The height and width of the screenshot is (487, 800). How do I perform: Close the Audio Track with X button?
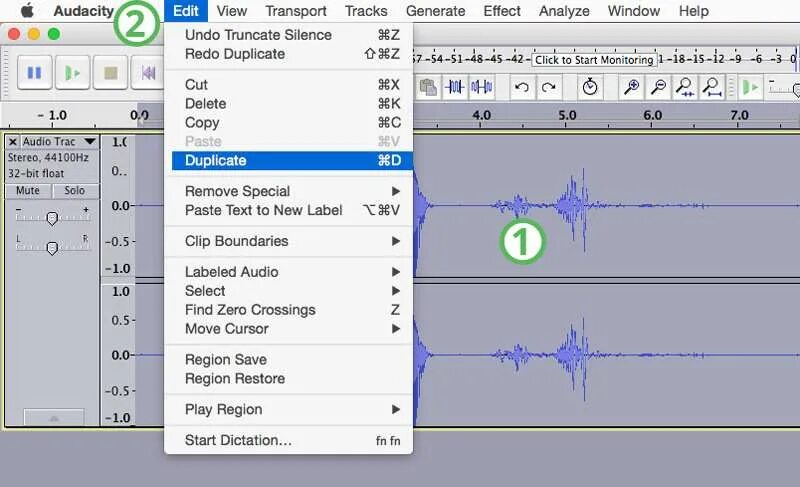(x=13, y=142)
